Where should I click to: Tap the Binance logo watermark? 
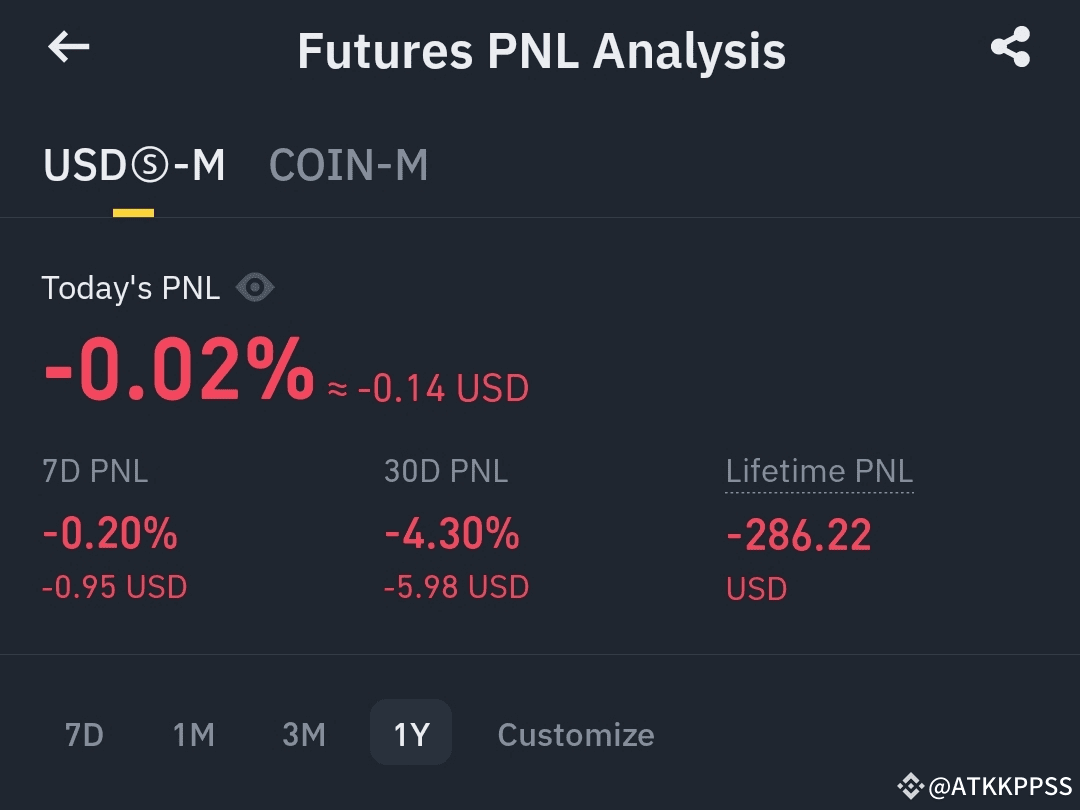click(910, 786)
